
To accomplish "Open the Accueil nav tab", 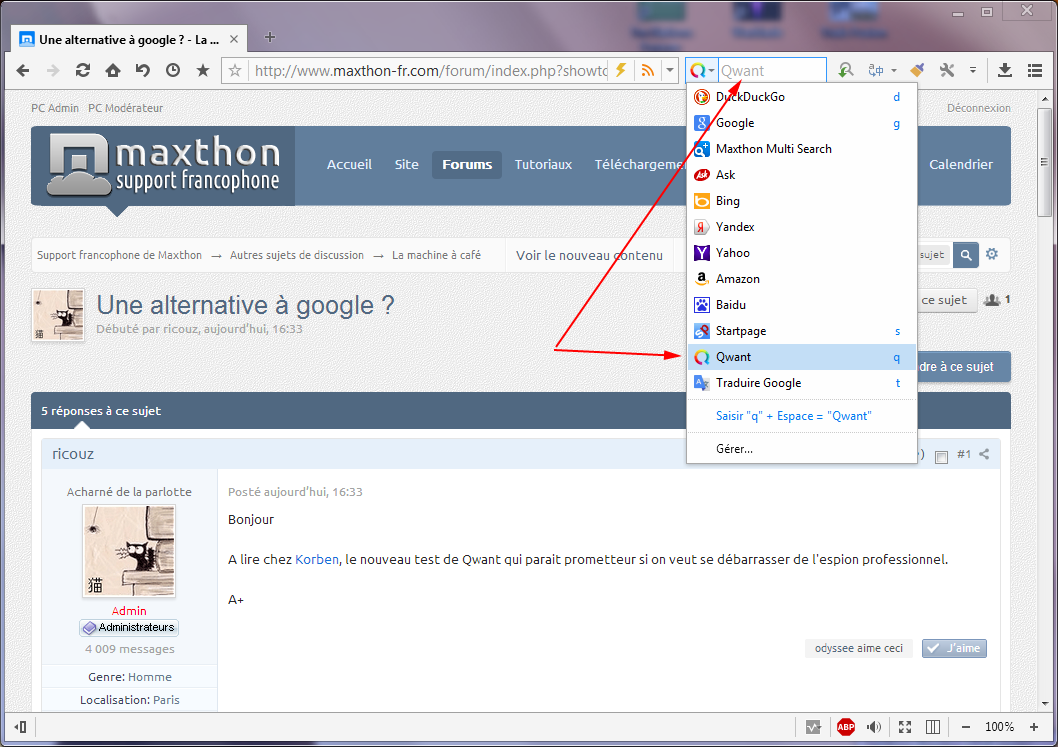I will [349, 165].
